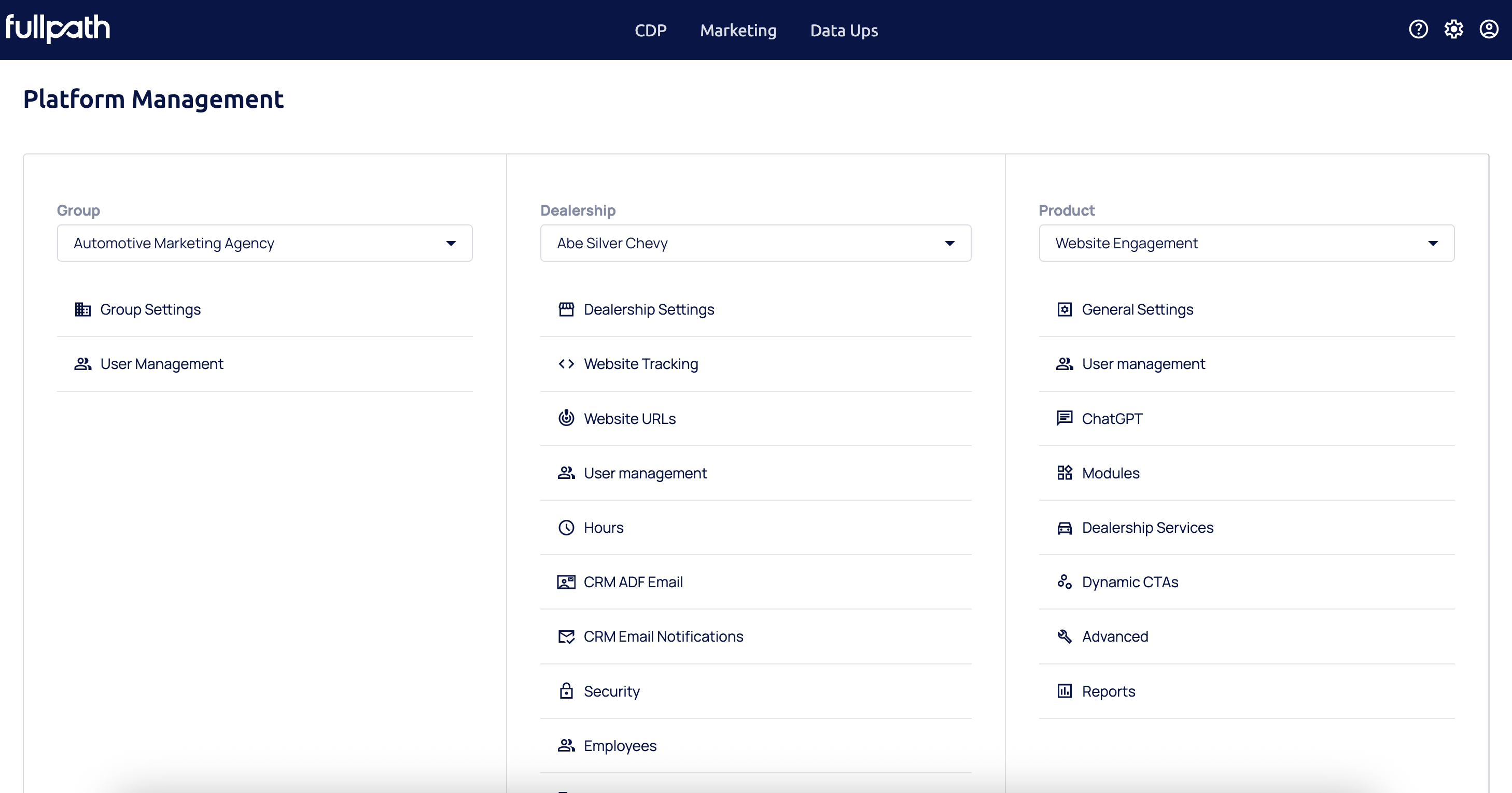Open the CRM Email Notifications link

(663, 636)
